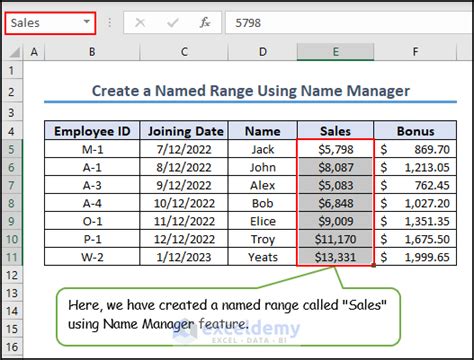Click cell 'W-2'
The width and height of the screenshot is (474, 360).
(x=92, y=257)
